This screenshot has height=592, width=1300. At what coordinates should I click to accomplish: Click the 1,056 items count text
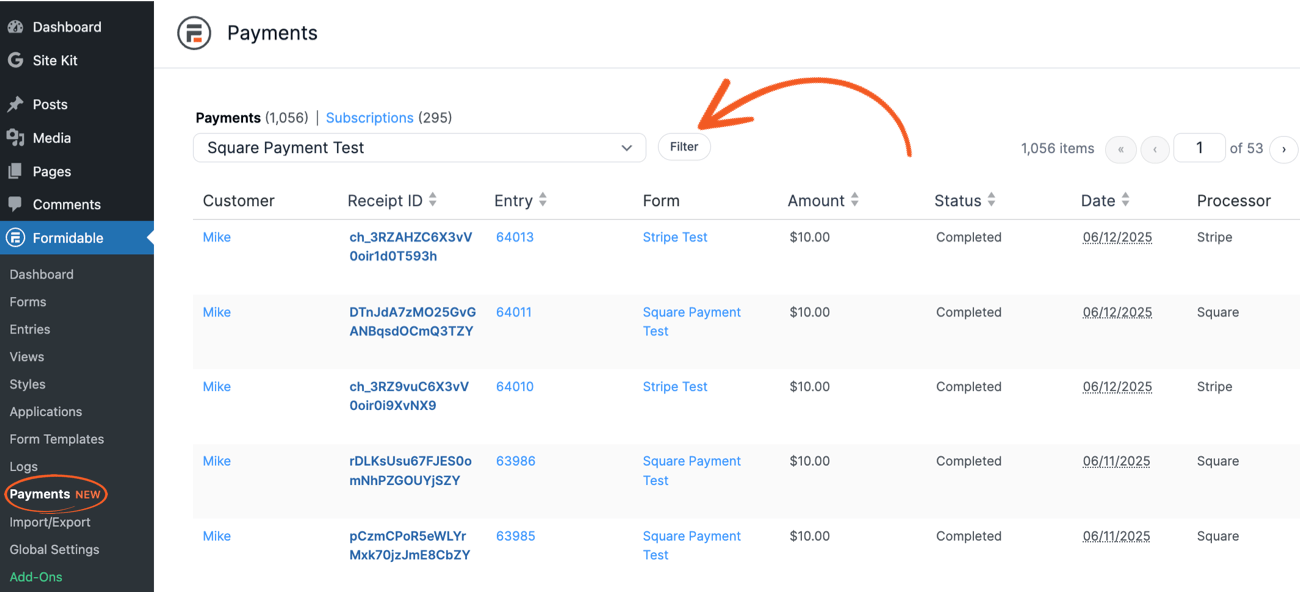[x=1058, y=149]
